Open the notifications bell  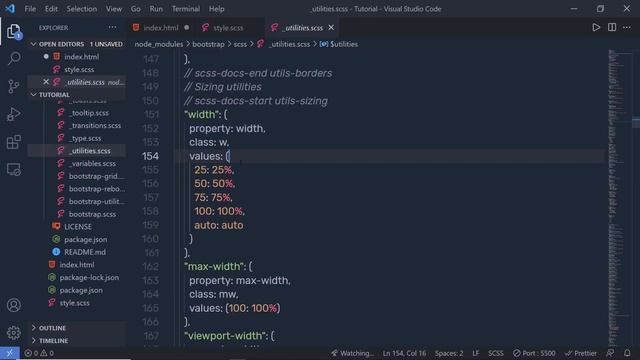click(x=627, y=353)
